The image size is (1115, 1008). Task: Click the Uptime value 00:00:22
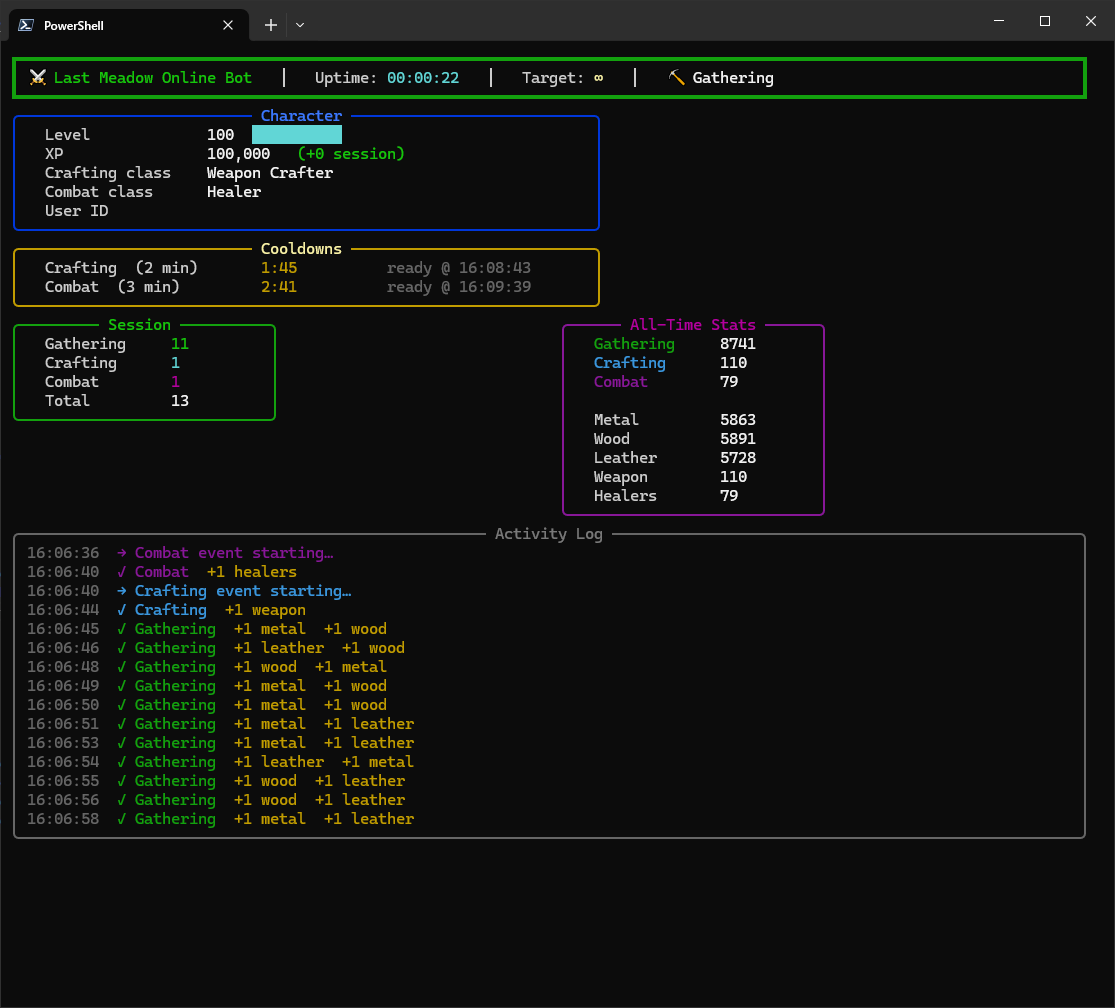click(423, 78)
